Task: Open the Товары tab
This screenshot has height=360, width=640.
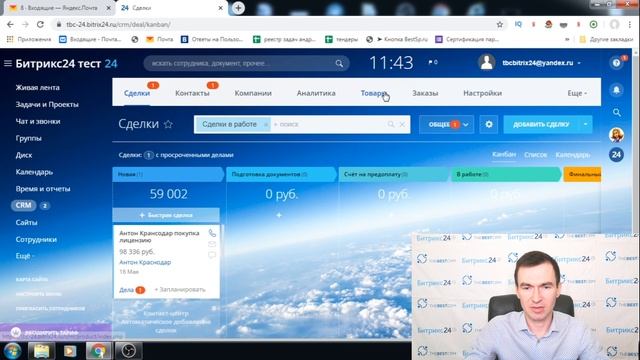Action: pos(373,93)
